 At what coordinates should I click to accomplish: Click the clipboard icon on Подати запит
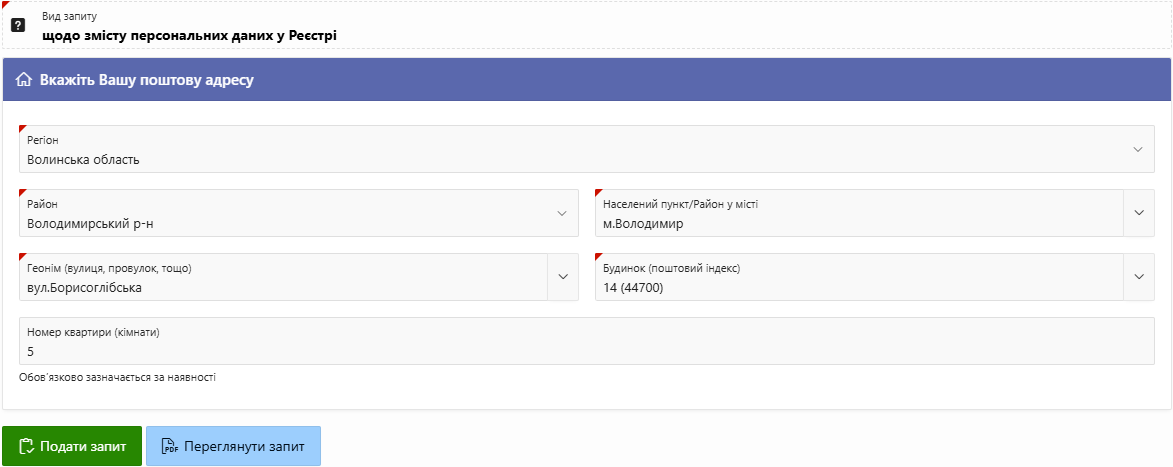[x=27, y=446]
